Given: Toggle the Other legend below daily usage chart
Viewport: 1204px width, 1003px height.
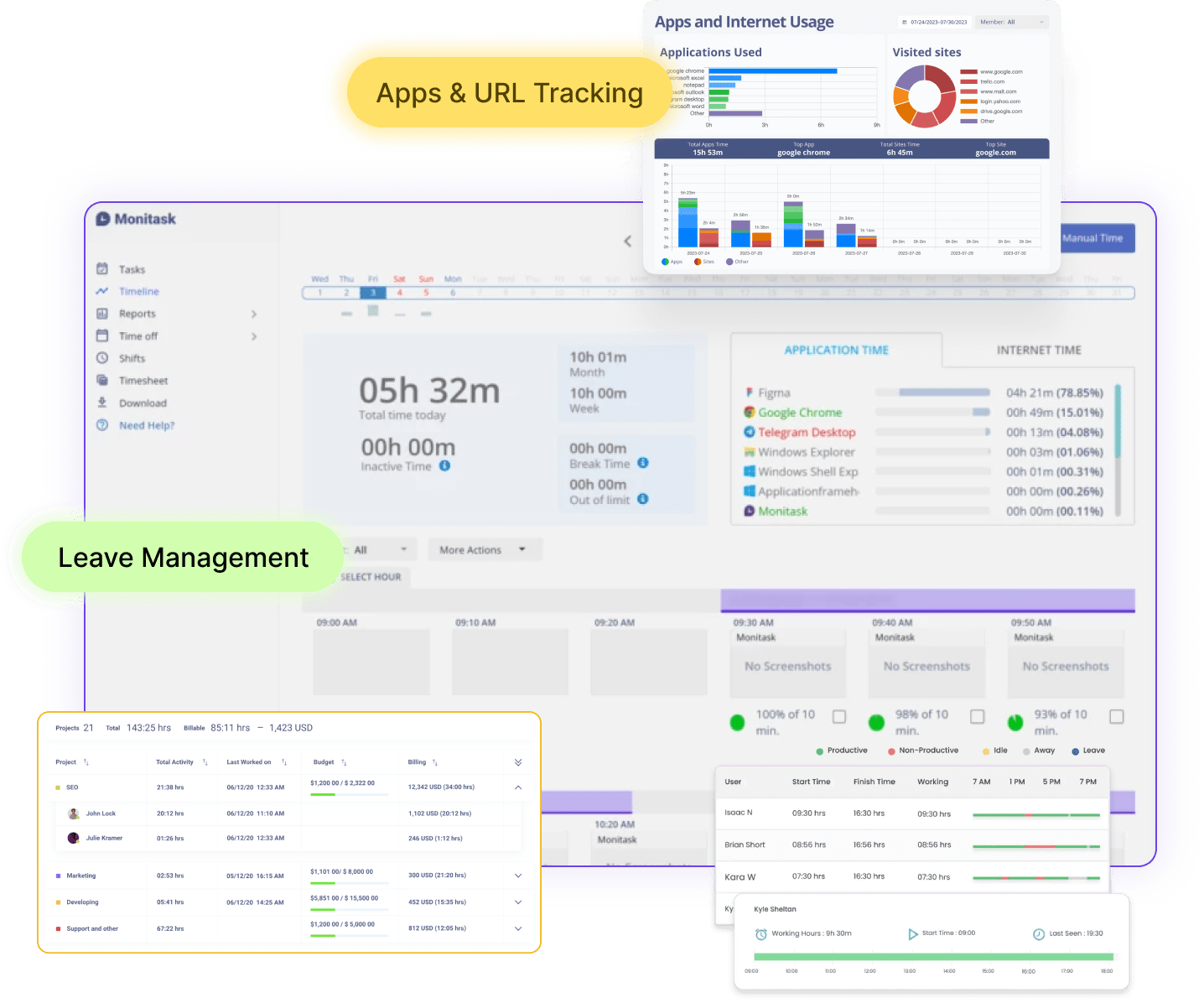Looking at the screenshot, I should point(737,262).
